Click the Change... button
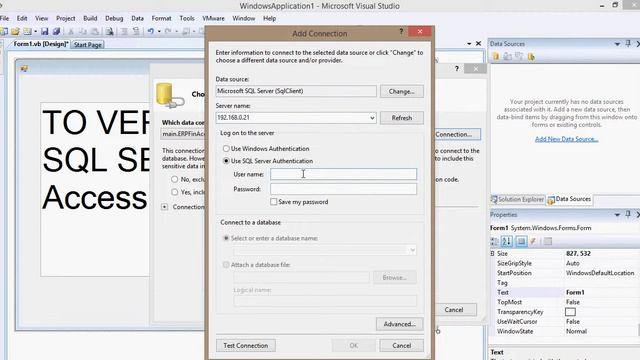 [402, 91]
